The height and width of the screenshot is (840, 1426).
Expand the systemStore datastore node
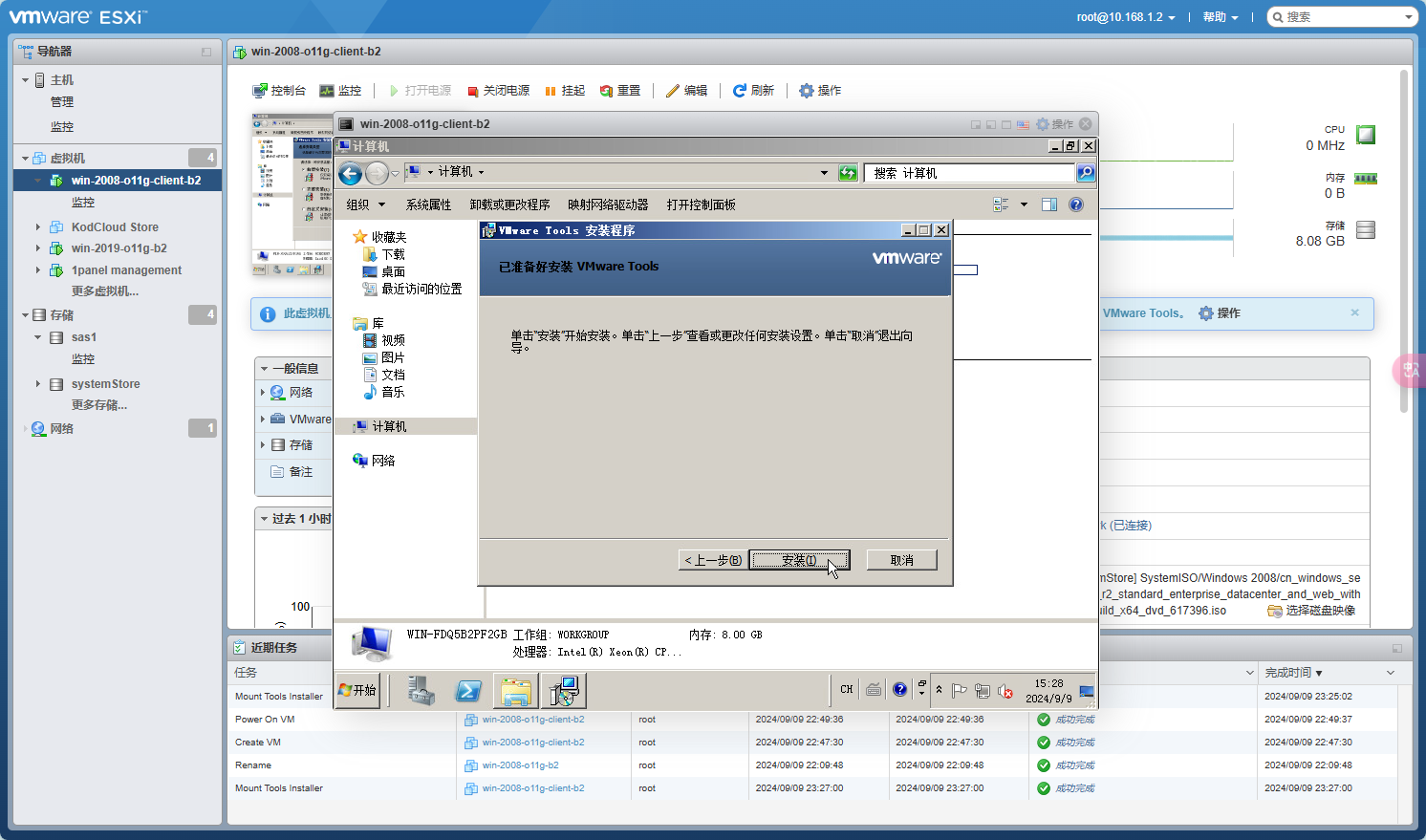(38, 384)
